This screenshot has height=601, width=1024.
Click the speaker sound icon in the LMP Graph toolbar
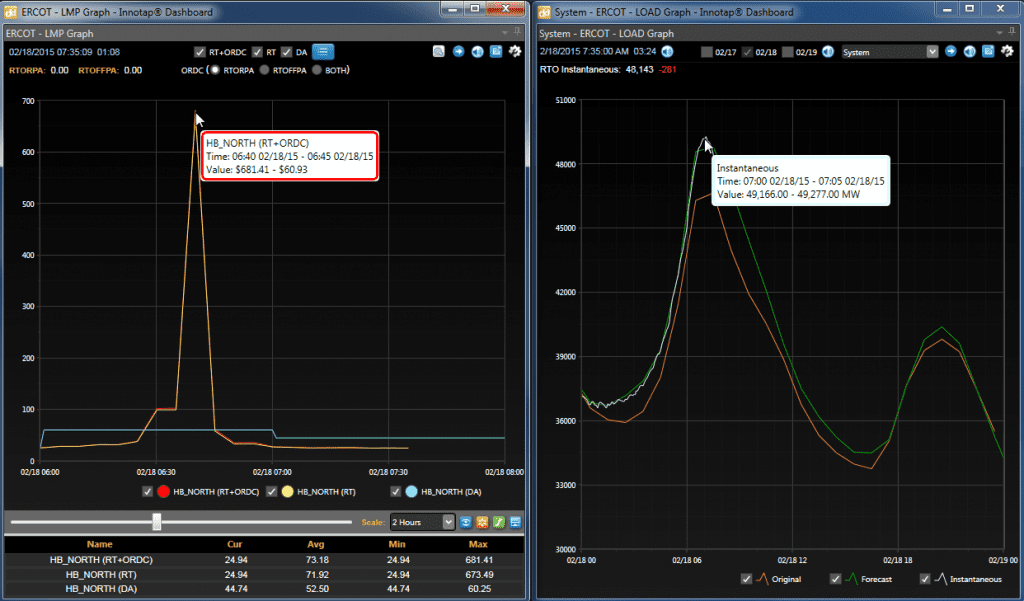[477, 52]
